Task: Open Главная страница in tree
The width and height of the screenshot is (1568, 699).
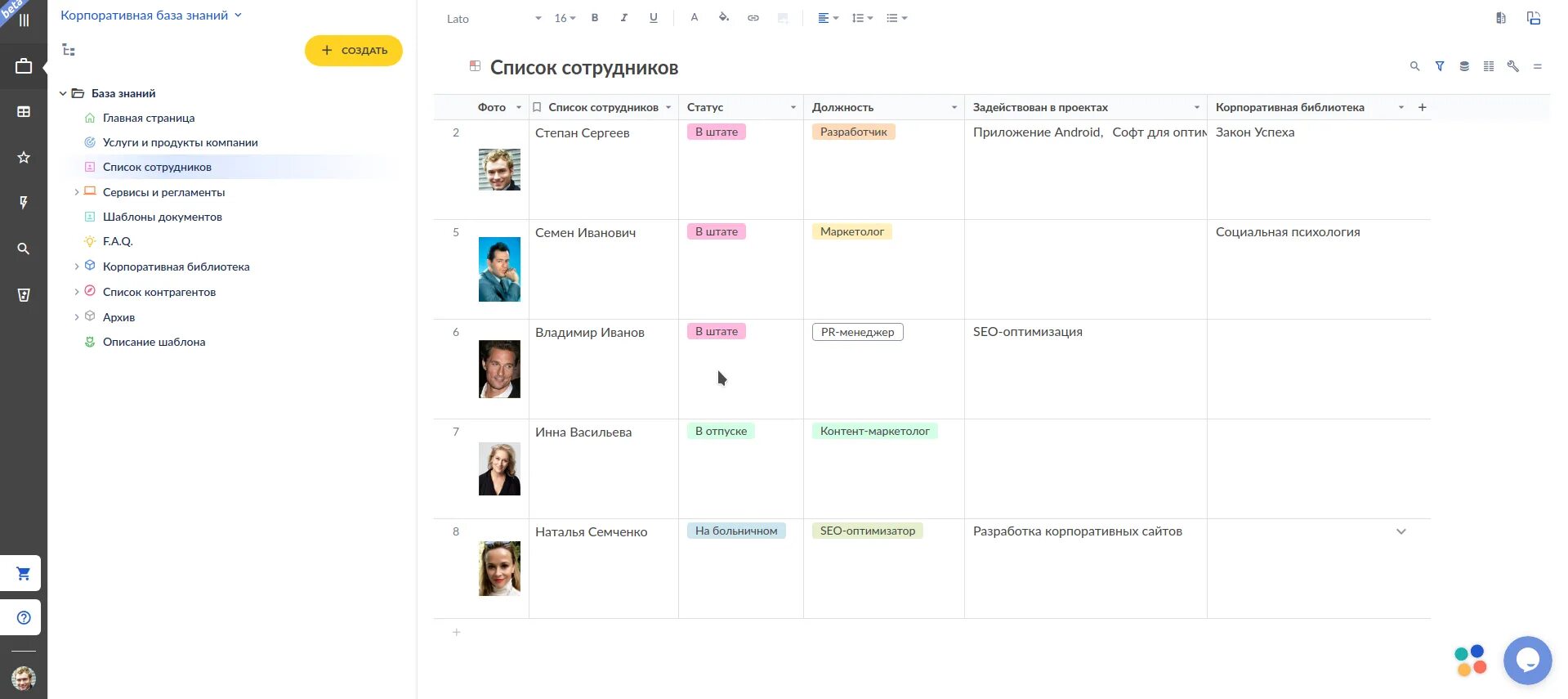Action: pos(149,118)
